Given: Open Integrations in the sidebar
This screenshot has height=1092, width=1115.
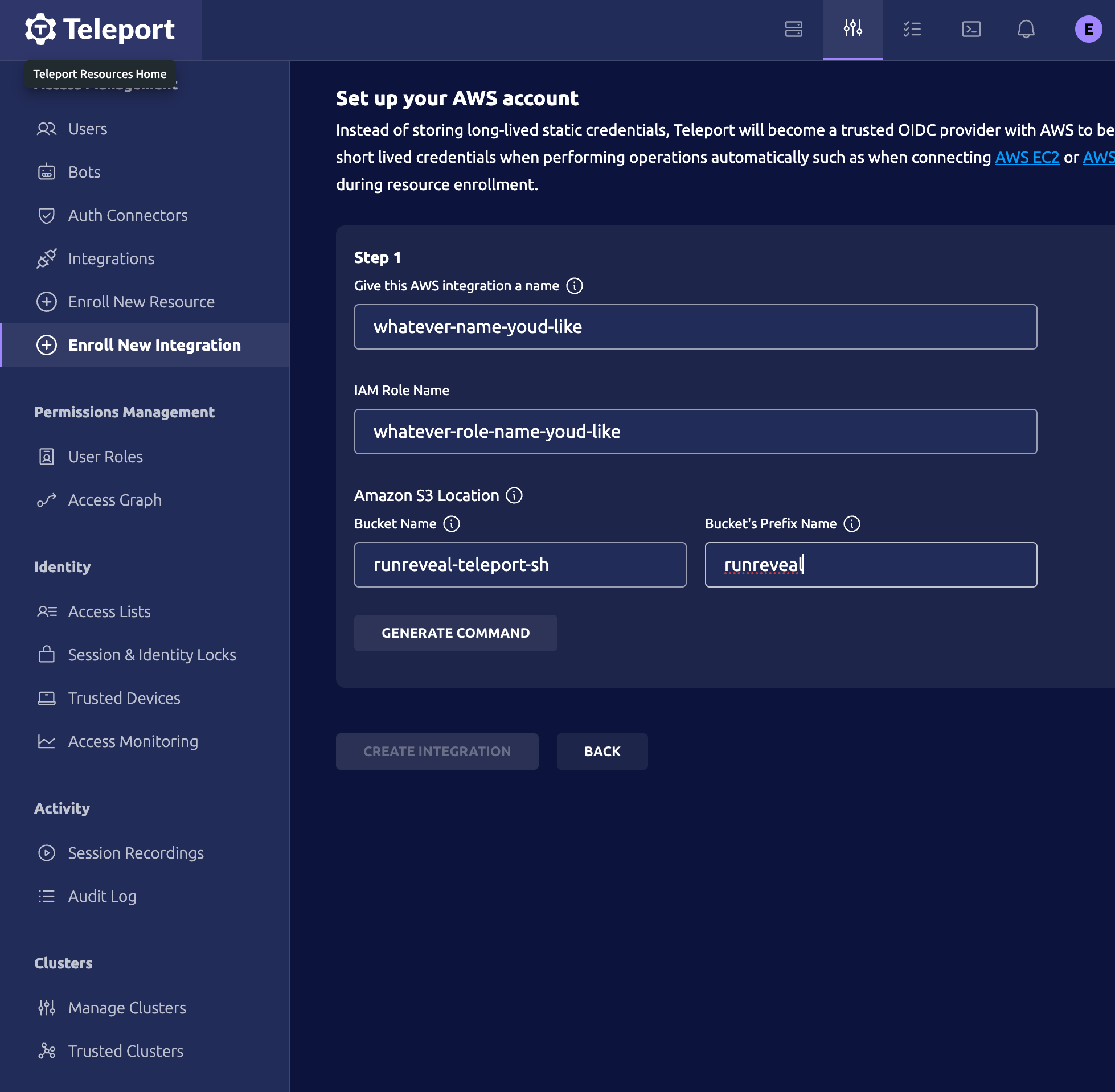Looking at the screenshot, I should tap(111, 258).
